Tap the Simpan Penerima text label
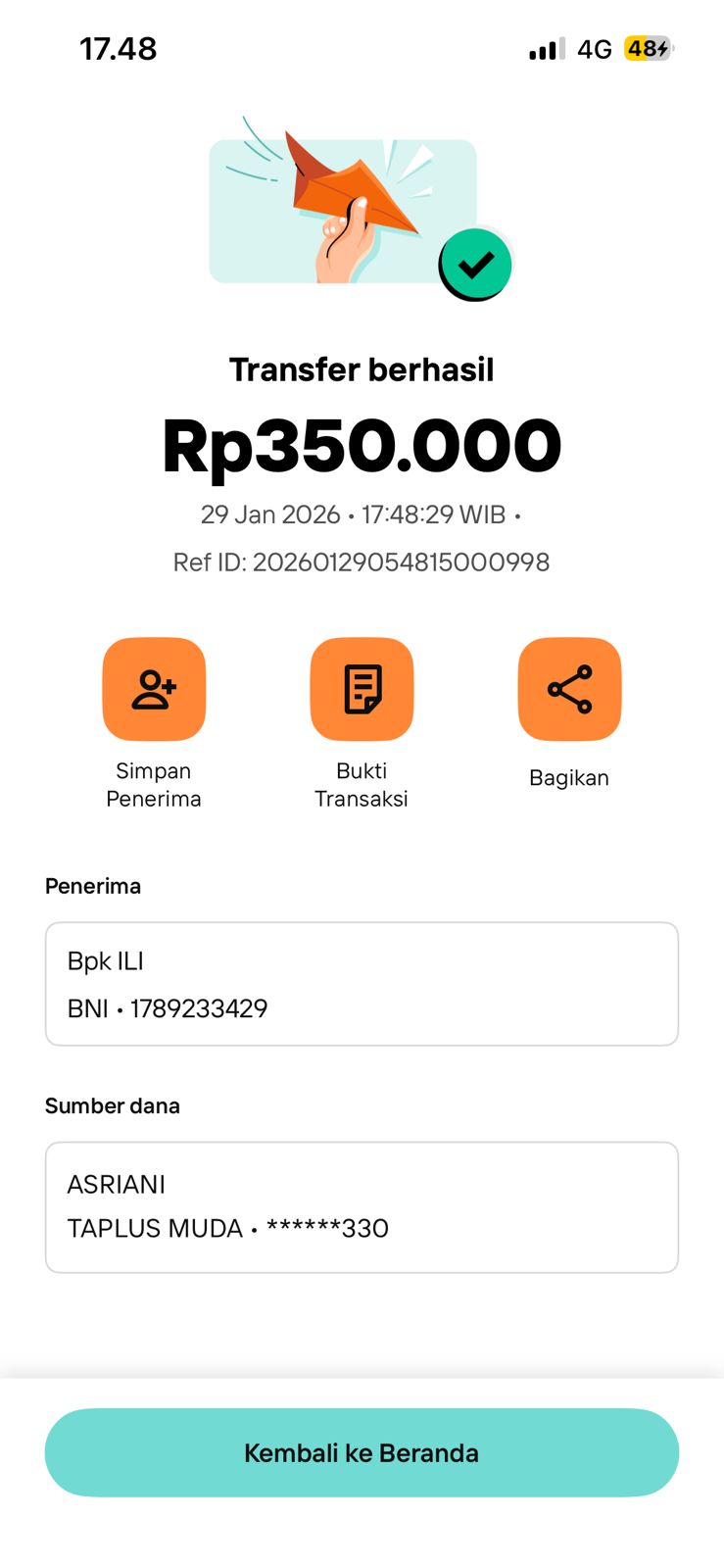Screen dimensions: 724x1568 pyautogui.click(x=154, y=785)
